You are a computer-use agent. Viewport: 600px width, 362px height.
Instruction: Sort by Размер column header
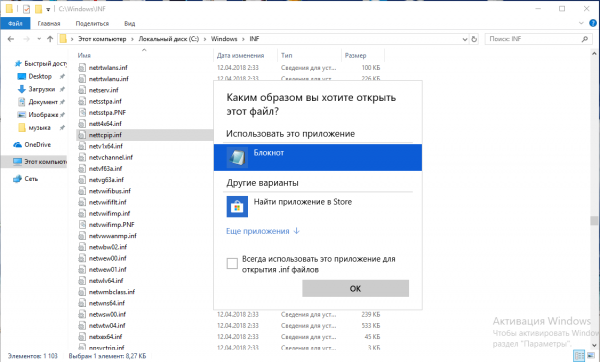pos(355,55)
